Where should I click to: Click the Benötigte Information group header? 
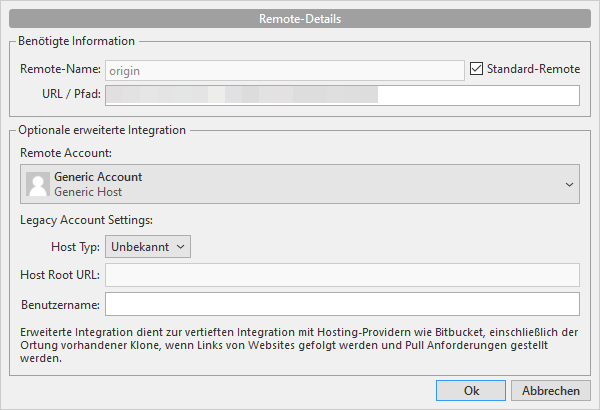coord(77,41)
